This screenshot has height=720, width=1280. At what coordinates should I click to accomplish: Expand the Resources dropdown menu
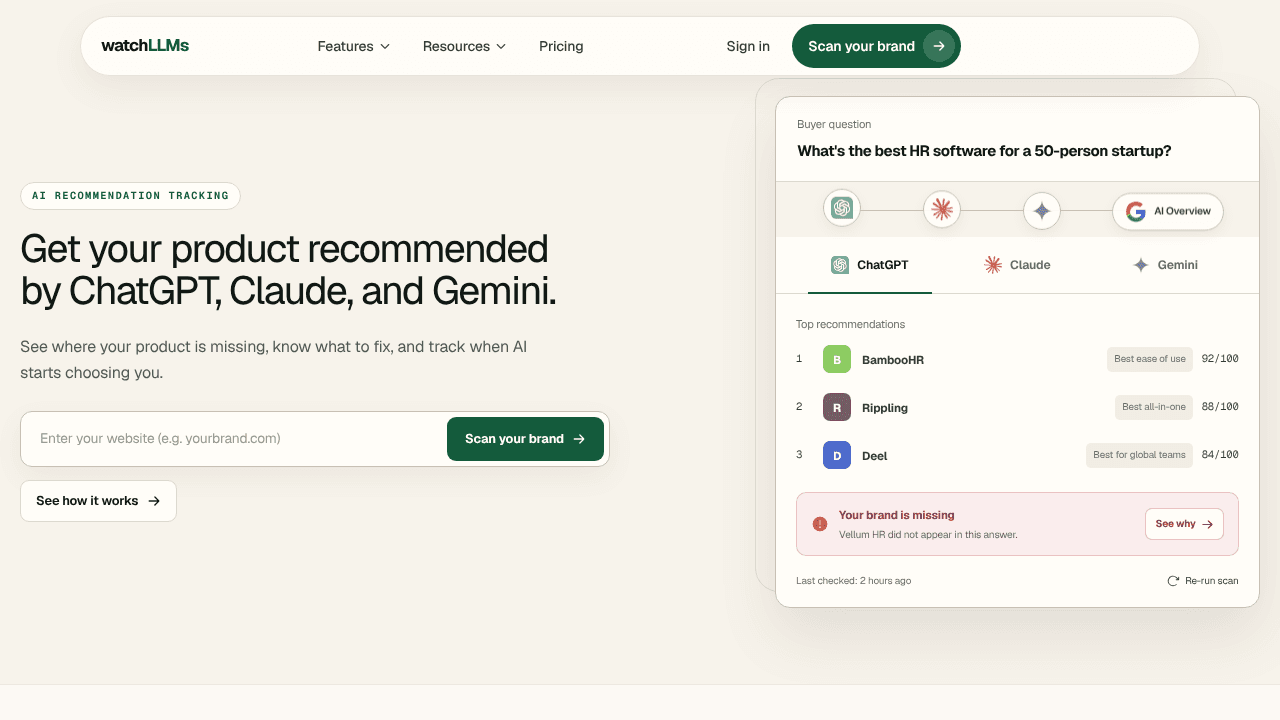coord(465,46)
